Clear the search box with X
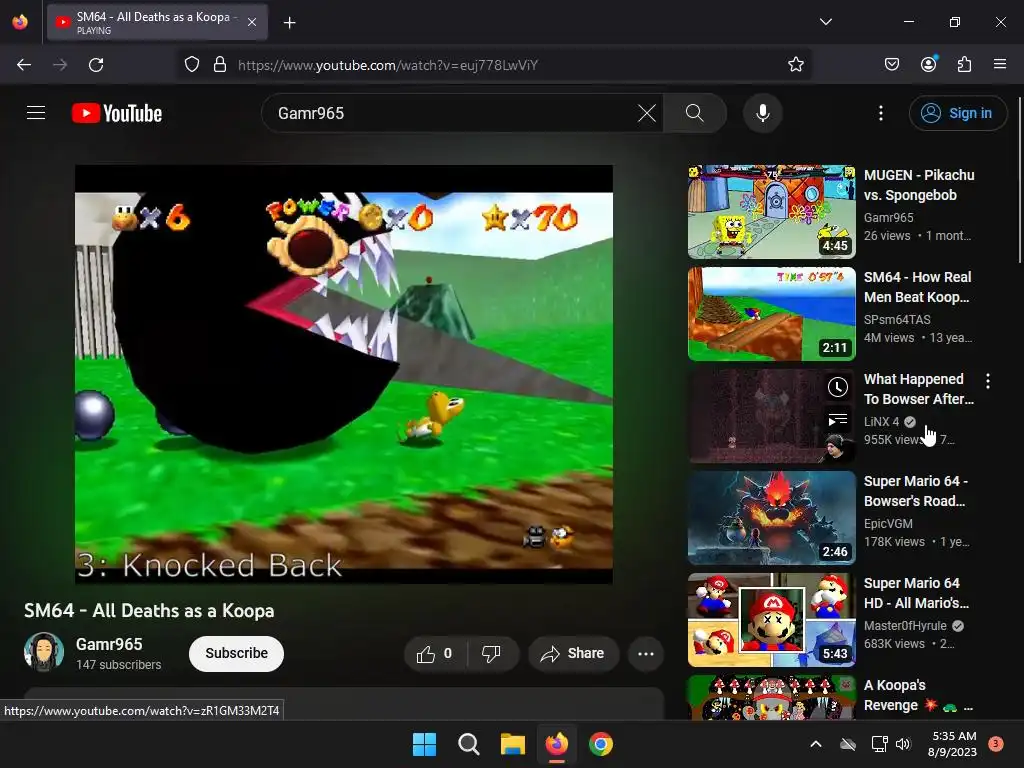Screen dimensions: 1024x768 (647, 113)
